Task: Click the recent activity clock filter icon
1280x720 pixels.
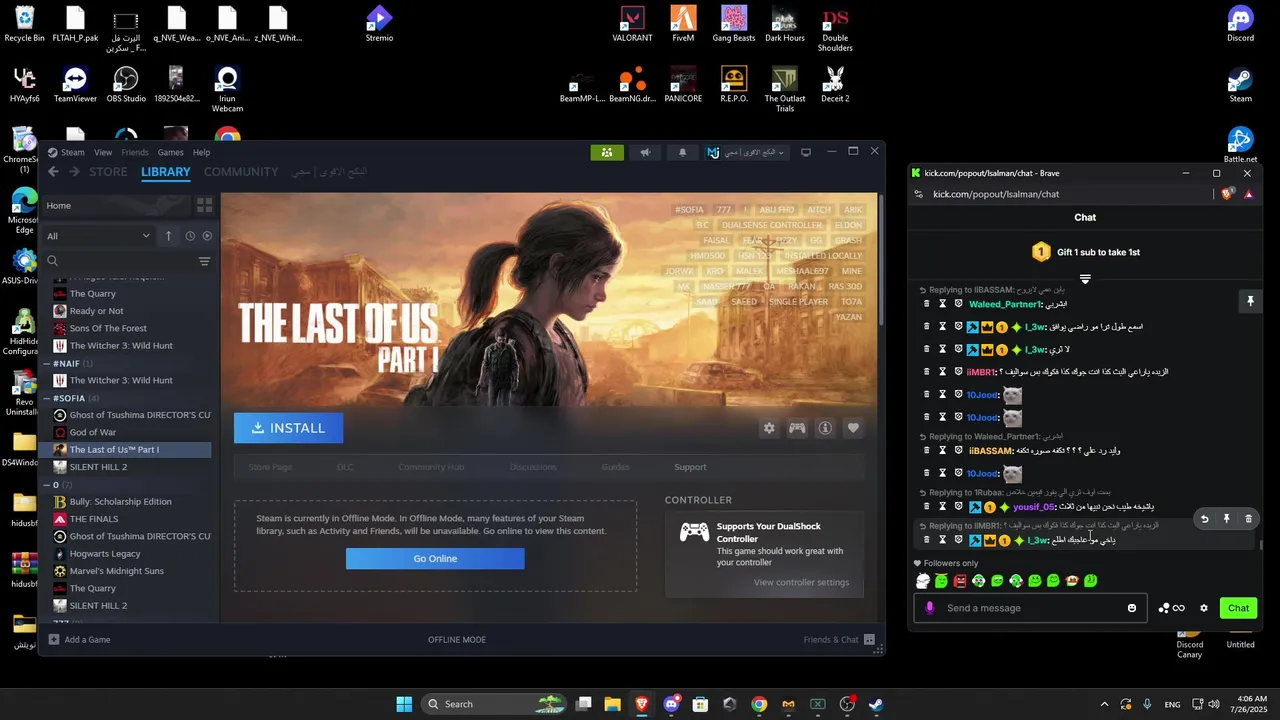Action: coord(190,236)
